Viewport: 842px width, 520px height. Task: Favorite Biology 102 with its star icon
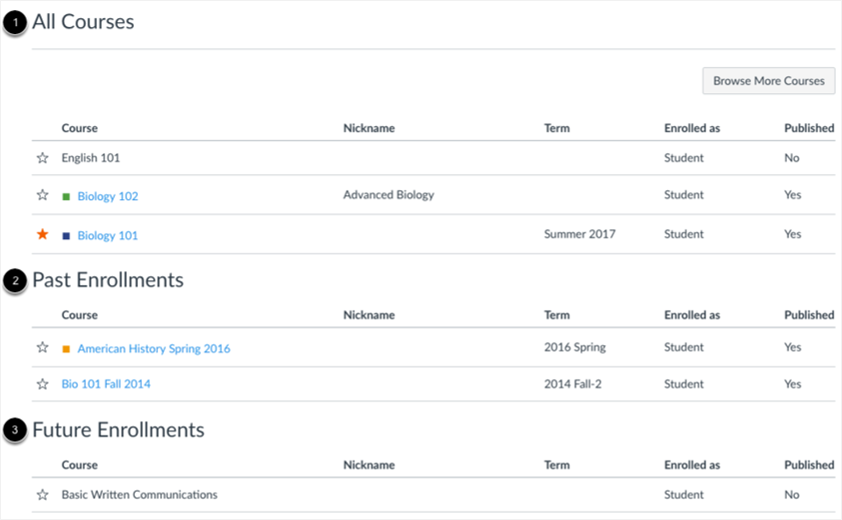(x=42, y=196)
